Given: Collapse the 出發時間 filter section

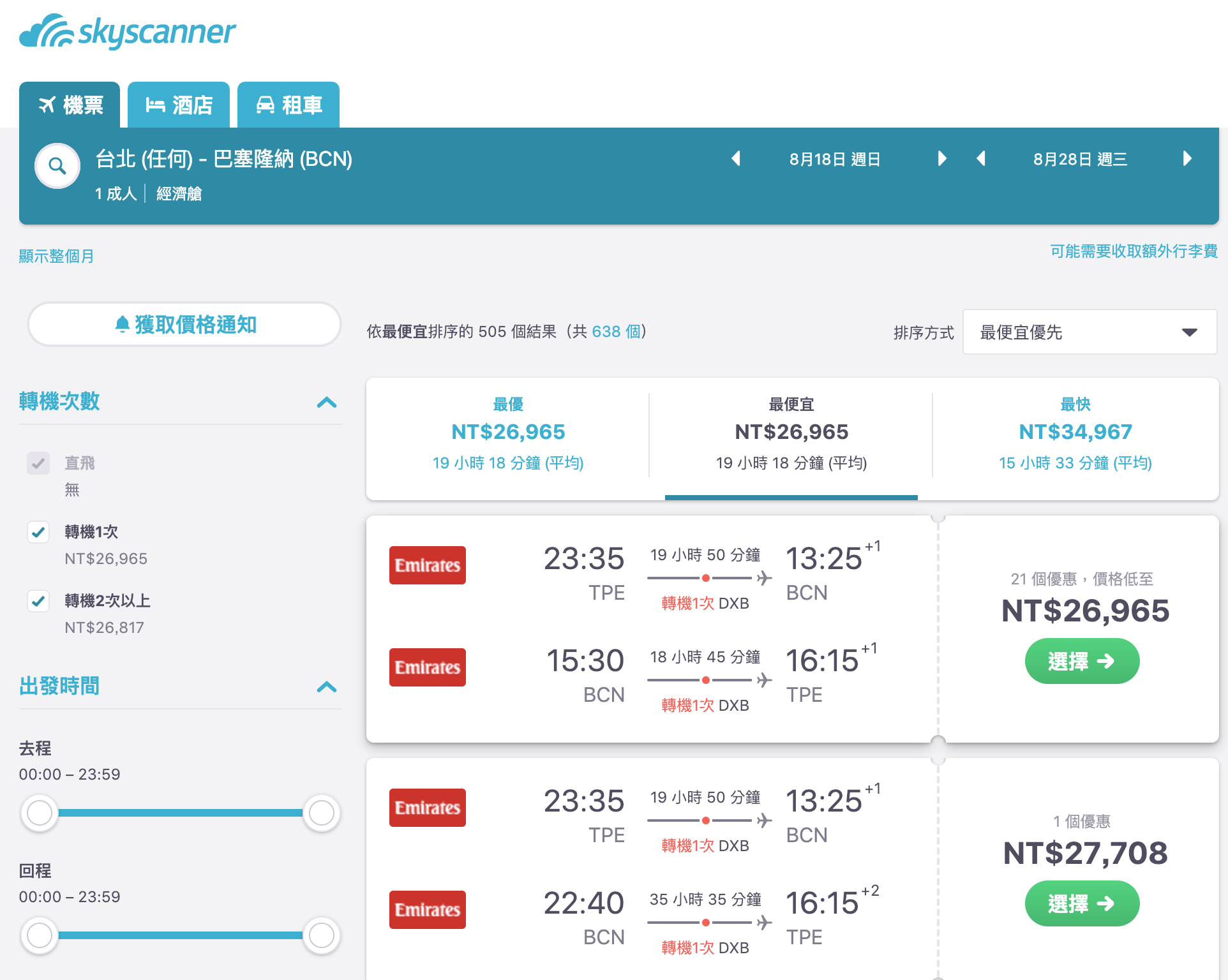Looking at the screenshot, I should [x=327, y=687].
